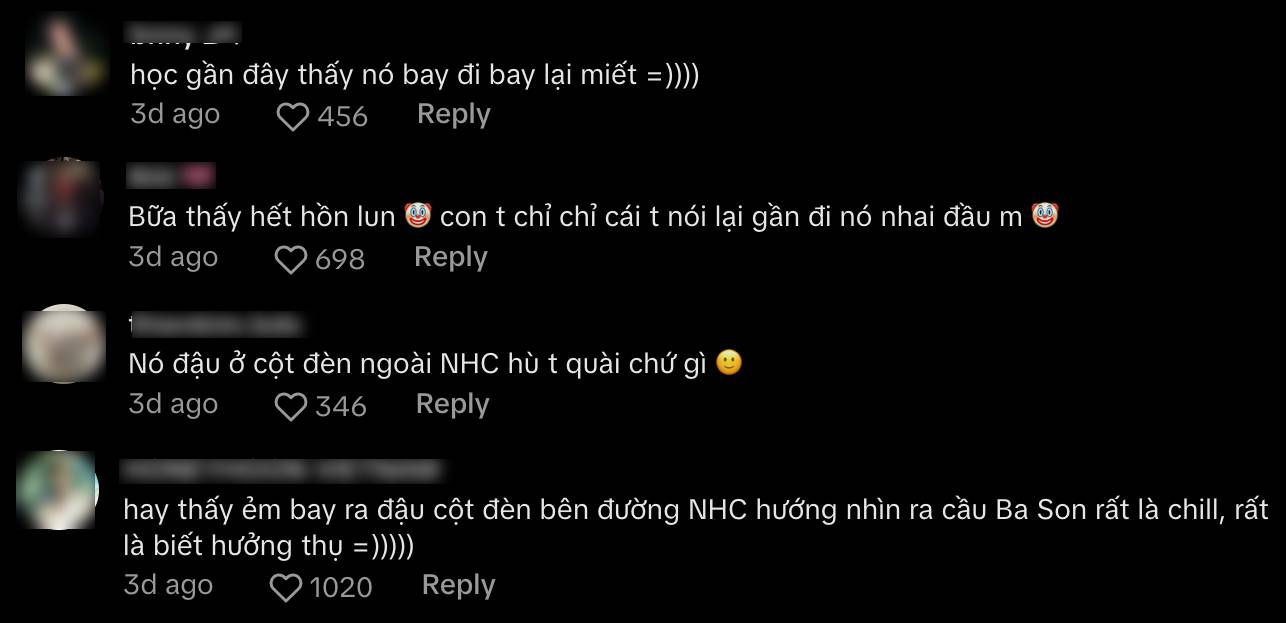Viewport: 1286px width, 623px height.
Task: Reply to the 'Bữa thấy hết hồn lun' comment
Action: tap(451, 257)
